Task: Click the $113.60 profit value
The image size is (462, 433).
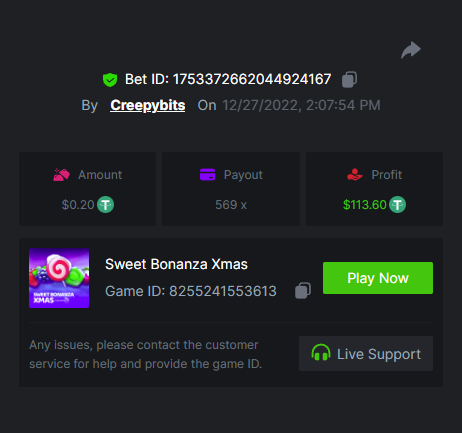Action: (x=365, y=205)
